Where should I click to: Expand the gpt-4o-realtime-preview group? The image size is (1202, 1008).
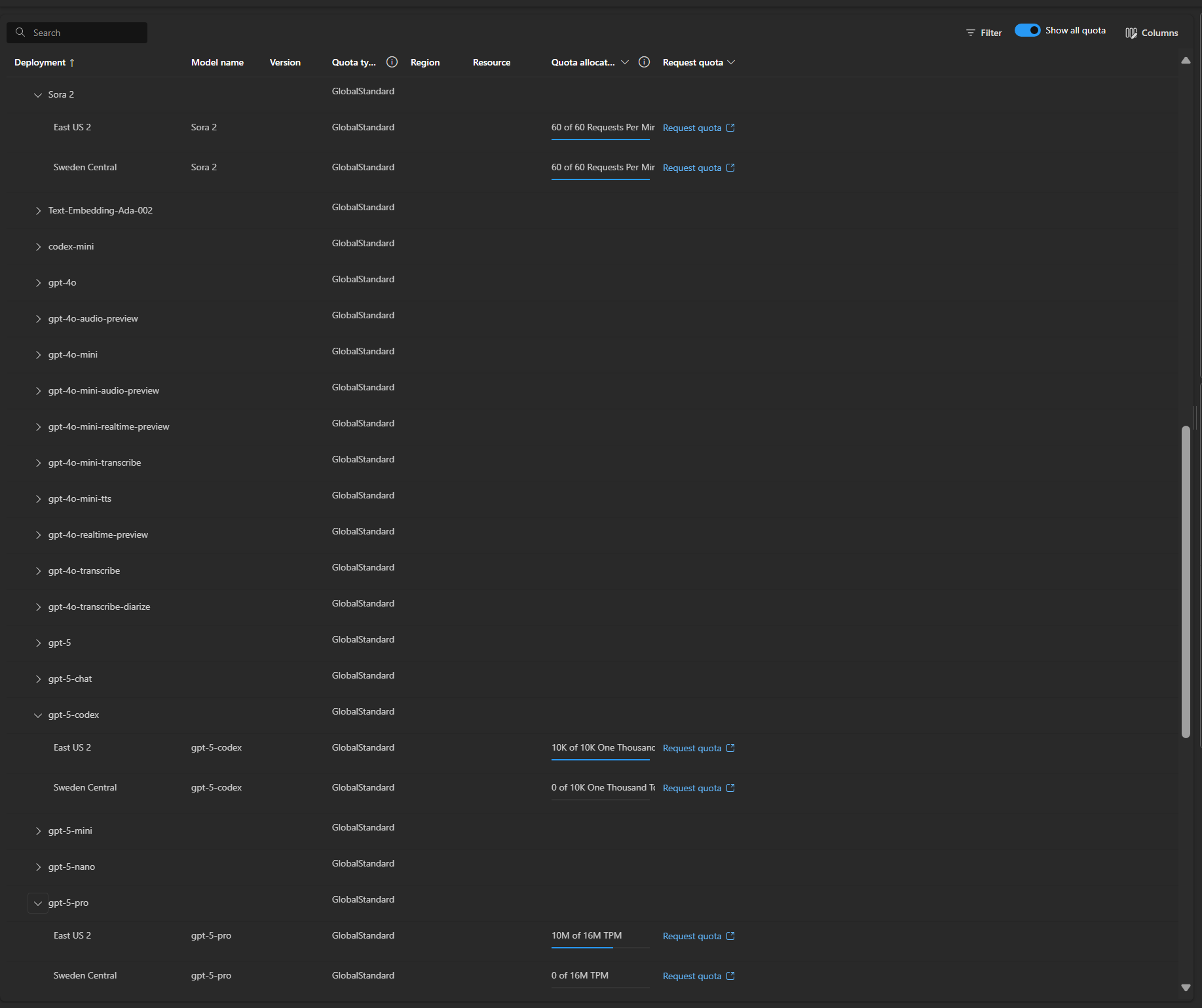point(38,535)
